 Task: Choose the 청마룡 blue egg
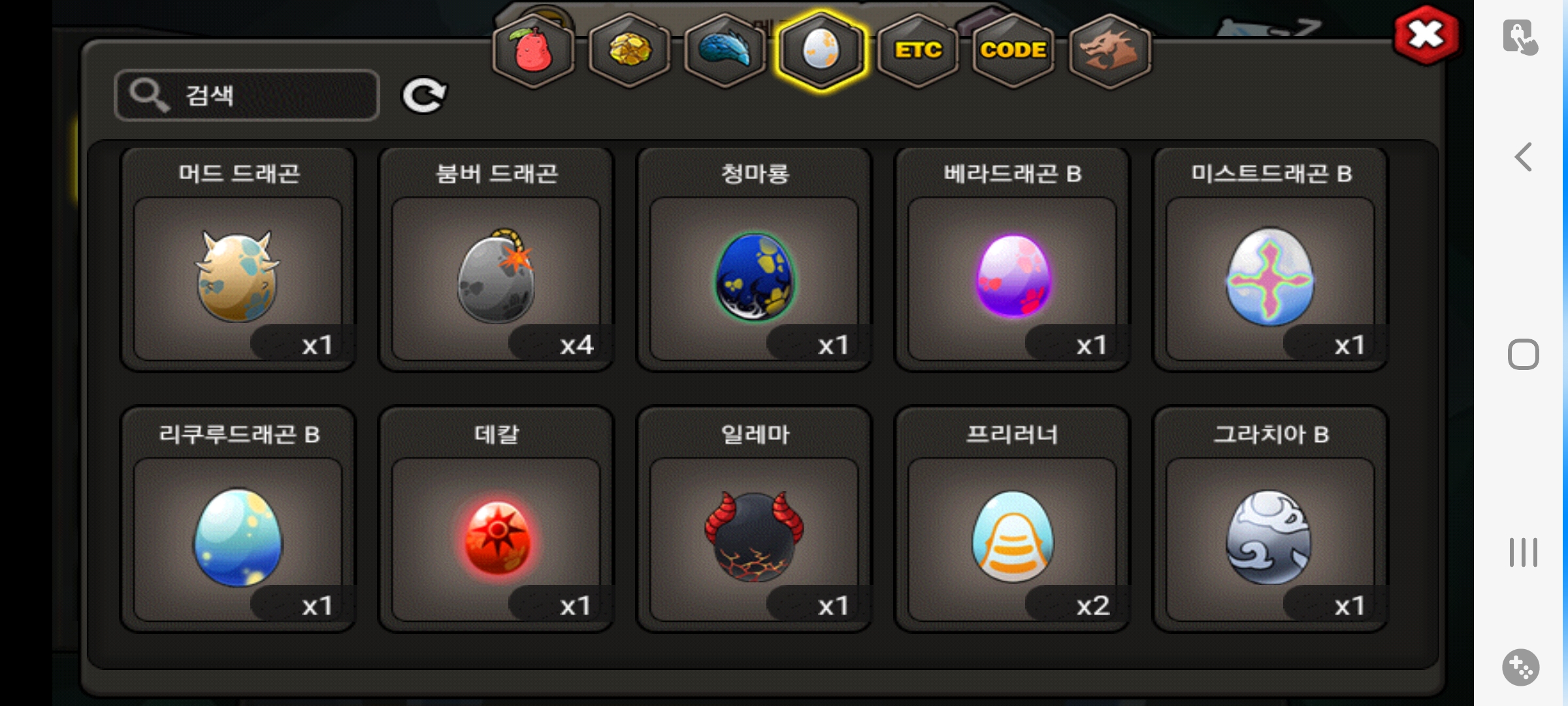755,260
